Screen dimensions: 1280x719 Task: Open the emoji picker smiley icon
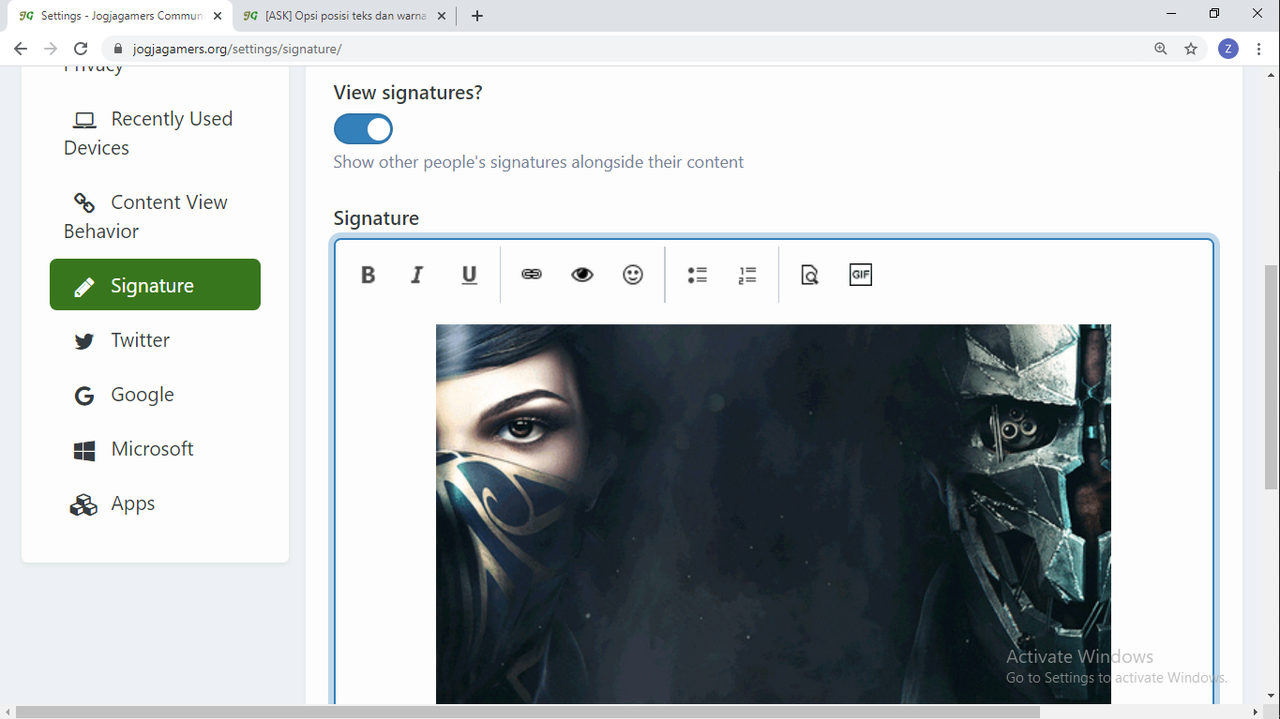point(633,274)
